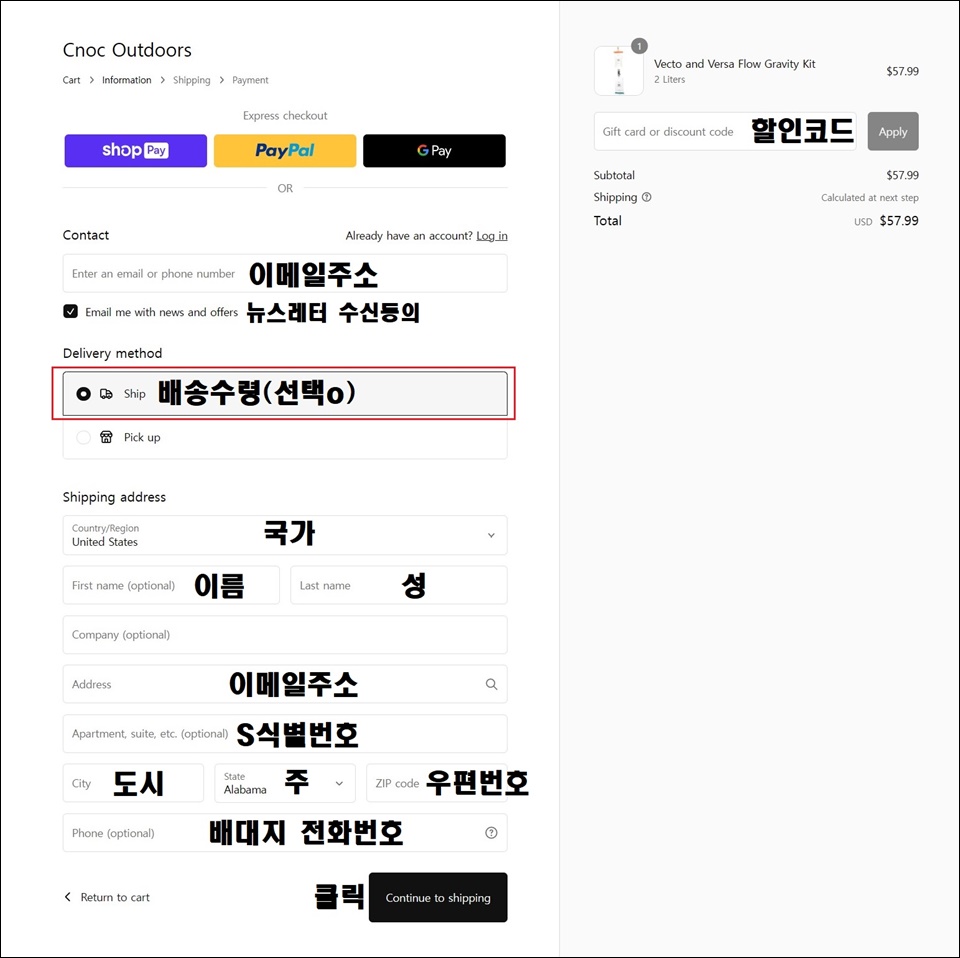Click the Cnoc Outdoors store title
This screenshot has height=958, width=960.
pos(127,50)
